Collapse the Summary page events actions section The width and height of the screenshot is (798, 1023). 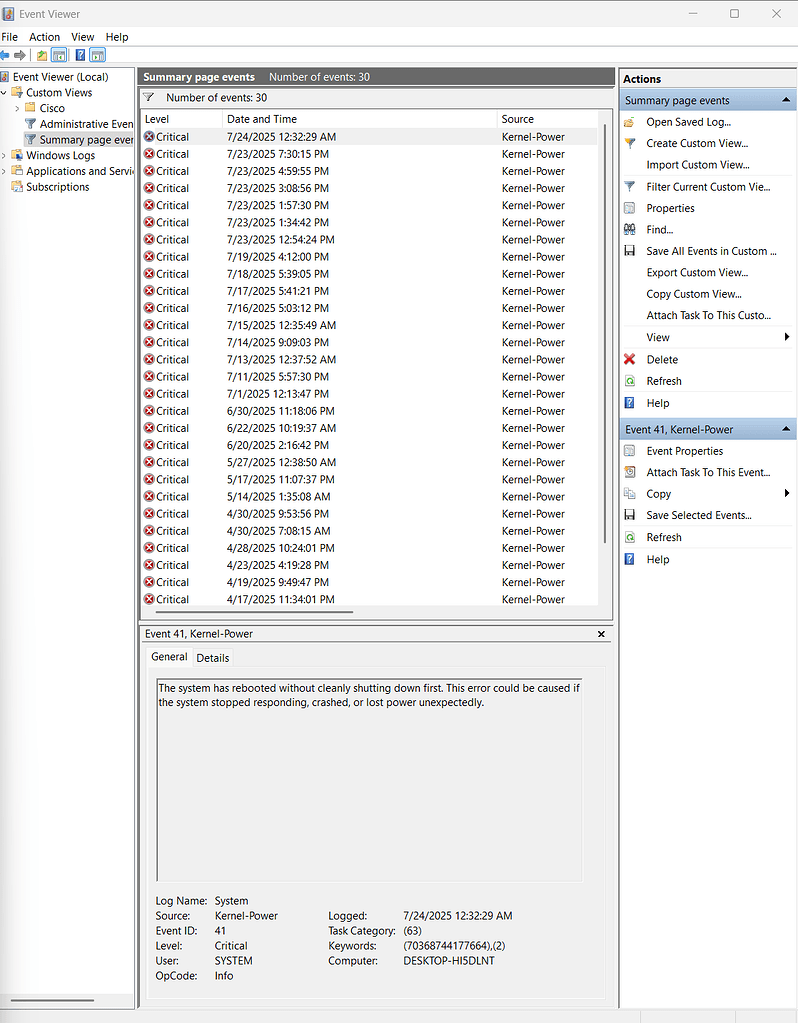(786, 100)
